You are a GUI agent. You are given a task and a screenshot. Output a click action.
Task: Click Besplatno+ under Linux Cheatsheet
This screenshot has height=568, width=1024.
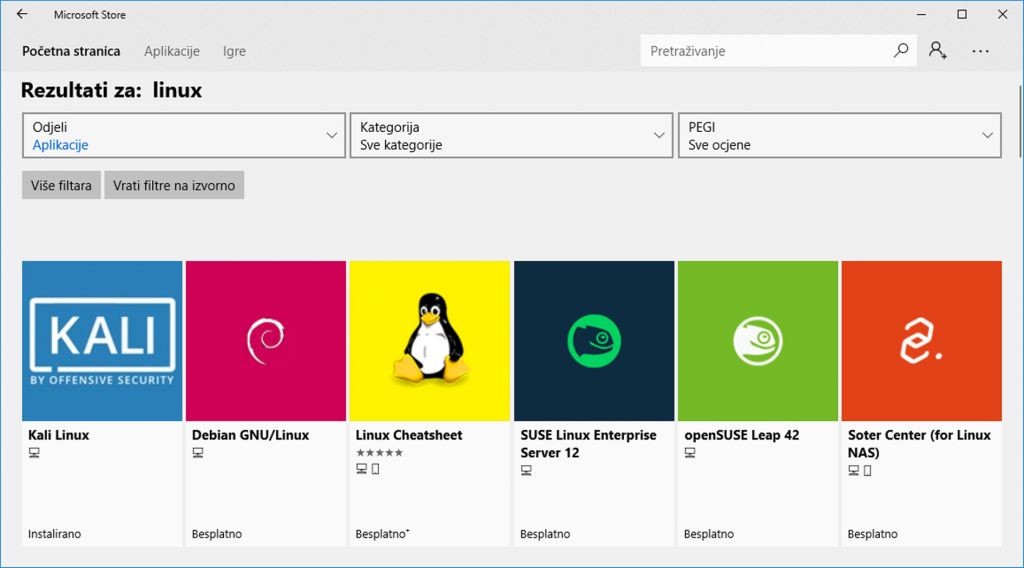tap(383, 533)
